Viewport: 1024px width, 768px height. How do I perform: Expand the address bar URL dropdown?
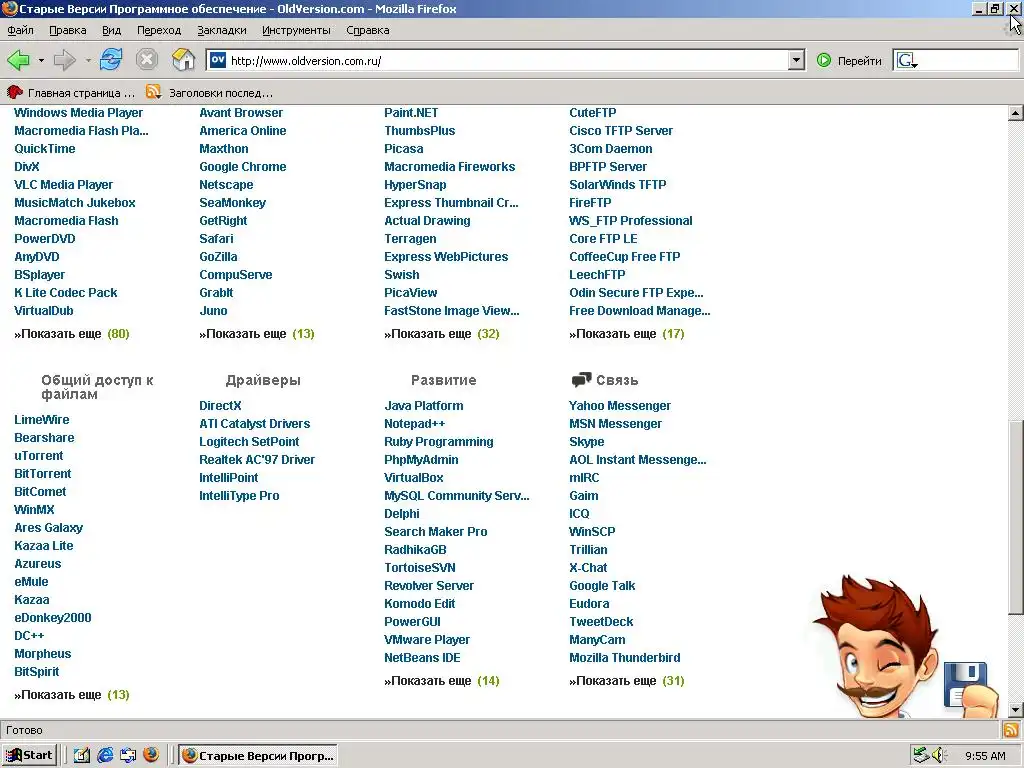(795, 60)
